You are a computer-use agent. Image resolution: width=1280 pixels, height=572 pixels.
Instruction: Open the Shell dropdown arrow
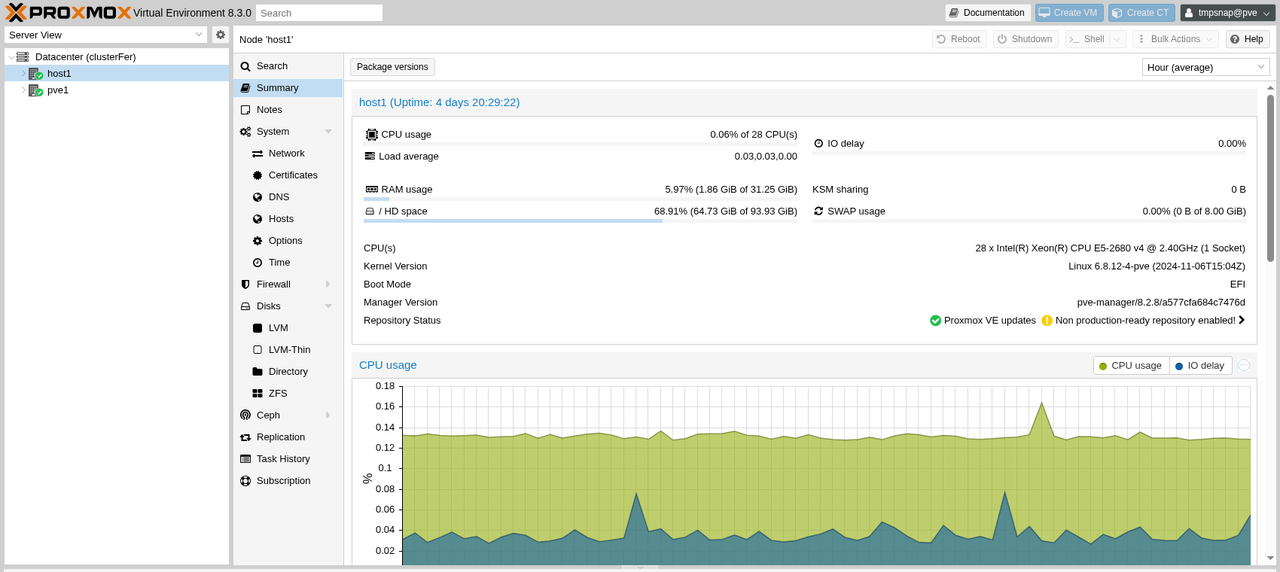click(1117, 39)
